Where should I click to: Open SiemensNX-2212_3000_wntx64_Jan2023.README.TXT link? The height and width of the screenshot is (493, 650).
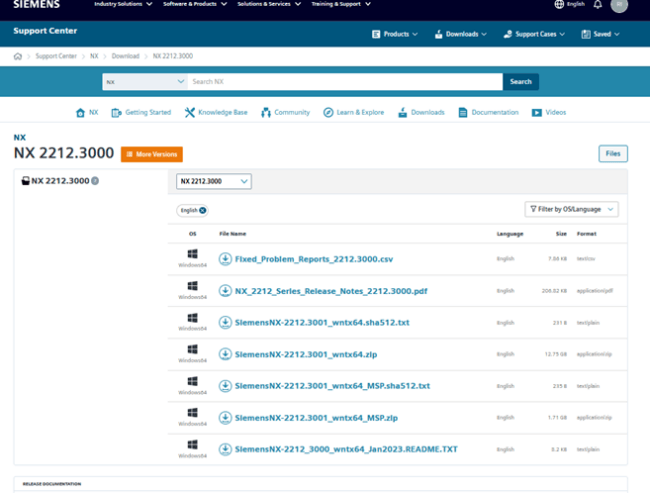(x=346, y=449)
